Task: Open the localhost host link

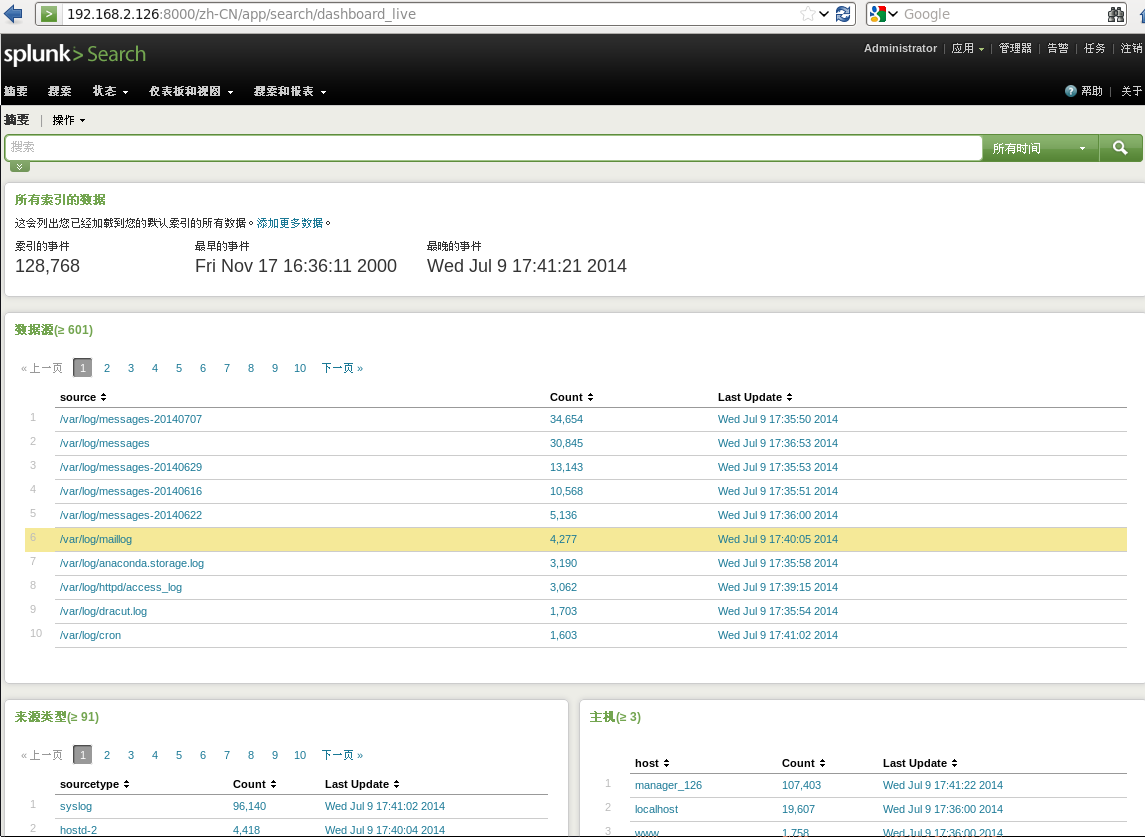Action: tap(656, 809)
